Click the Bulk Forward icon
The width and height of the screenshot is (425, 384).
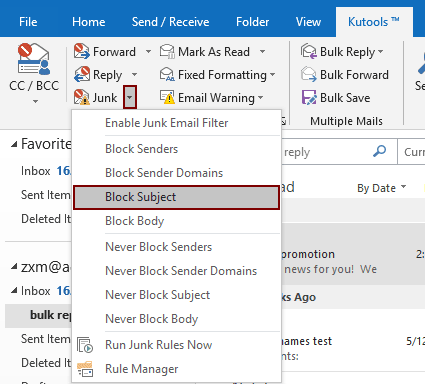pyautogui.click(x=309, y=74)
